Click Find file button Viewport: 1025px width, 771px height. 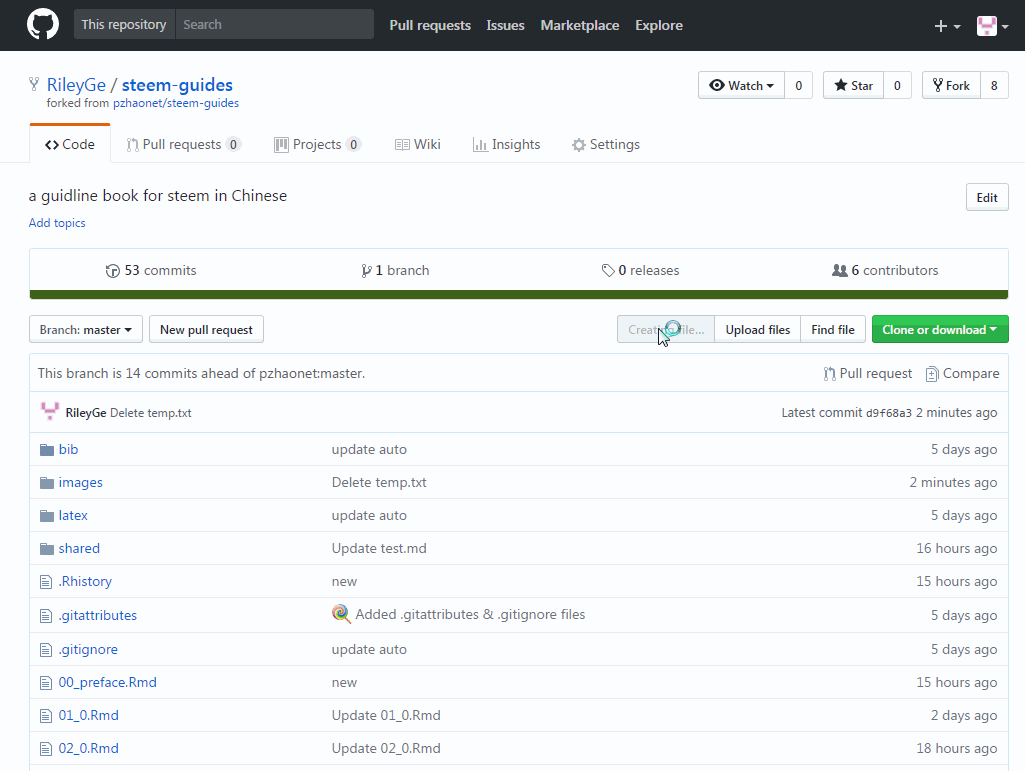pos(833,330)
